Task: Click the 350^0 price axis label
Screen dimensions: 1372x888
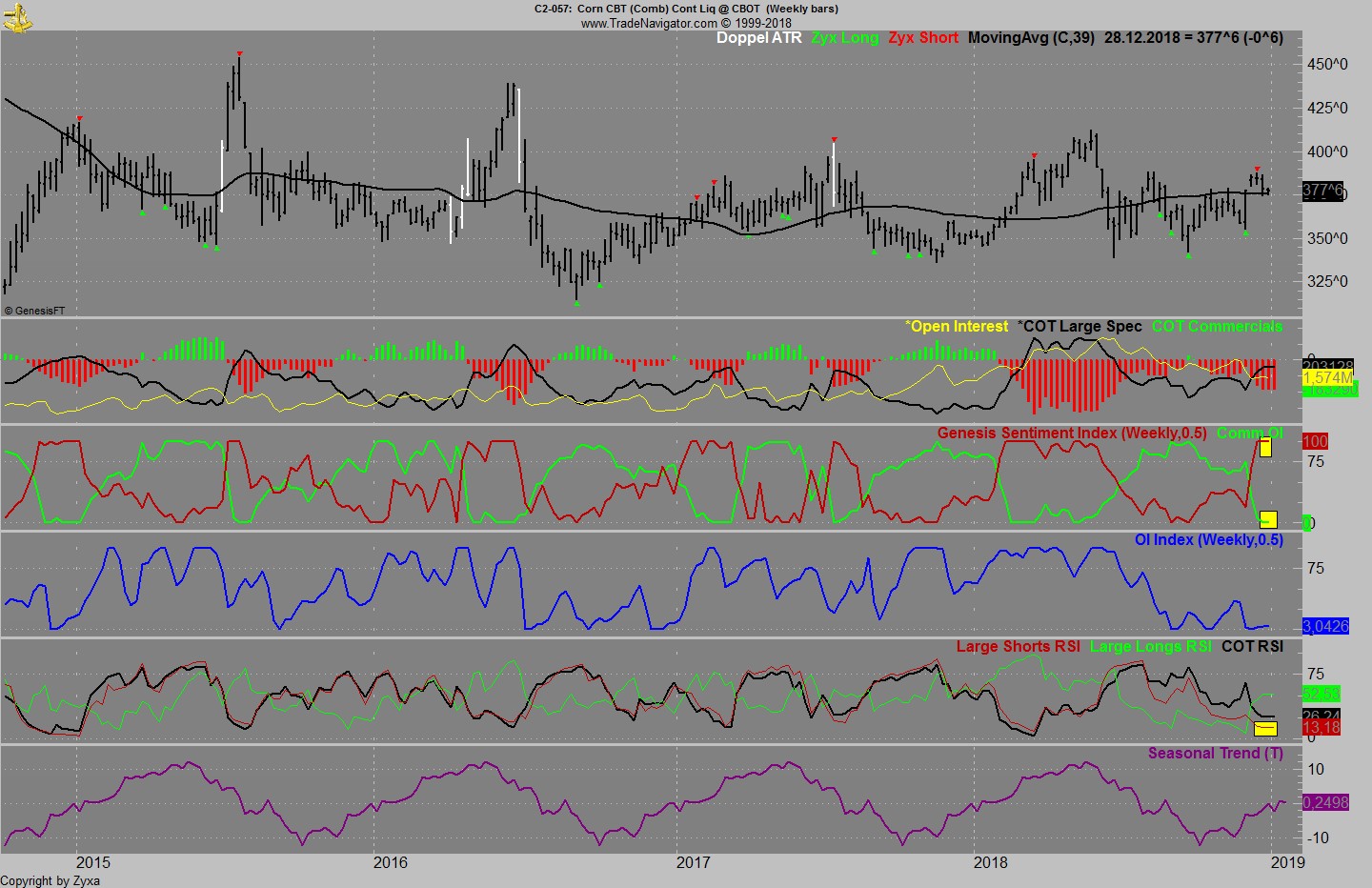Action: tap(1327, 238)
